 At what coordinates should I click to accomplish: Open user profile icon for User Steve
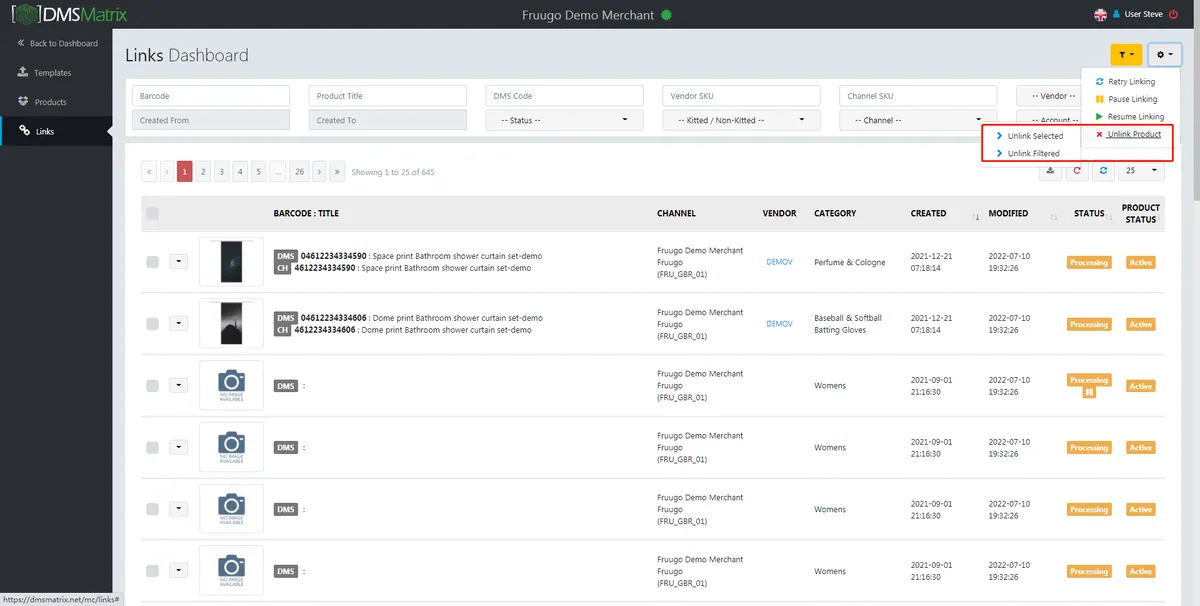click(x=1114, y=14)
